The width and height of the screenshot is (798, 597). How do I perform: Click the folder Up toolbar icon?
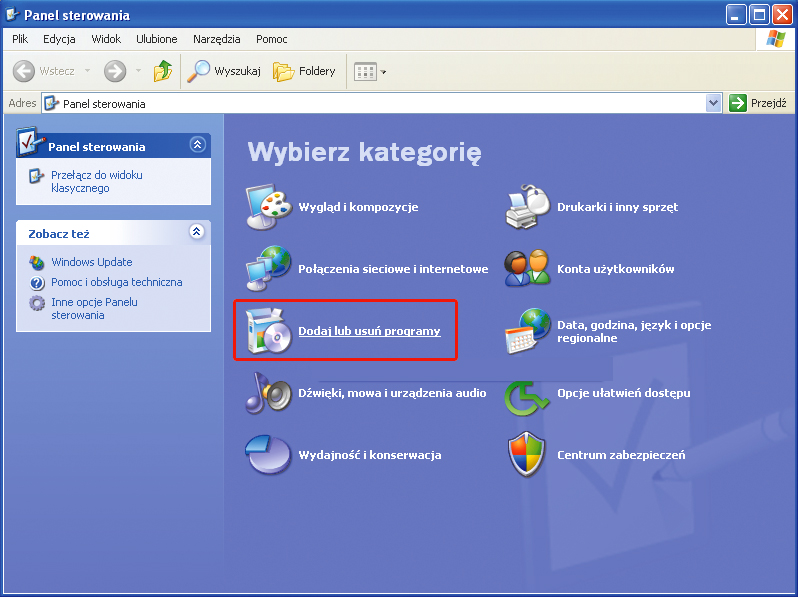pyautogui.click(x=163, y=71)
